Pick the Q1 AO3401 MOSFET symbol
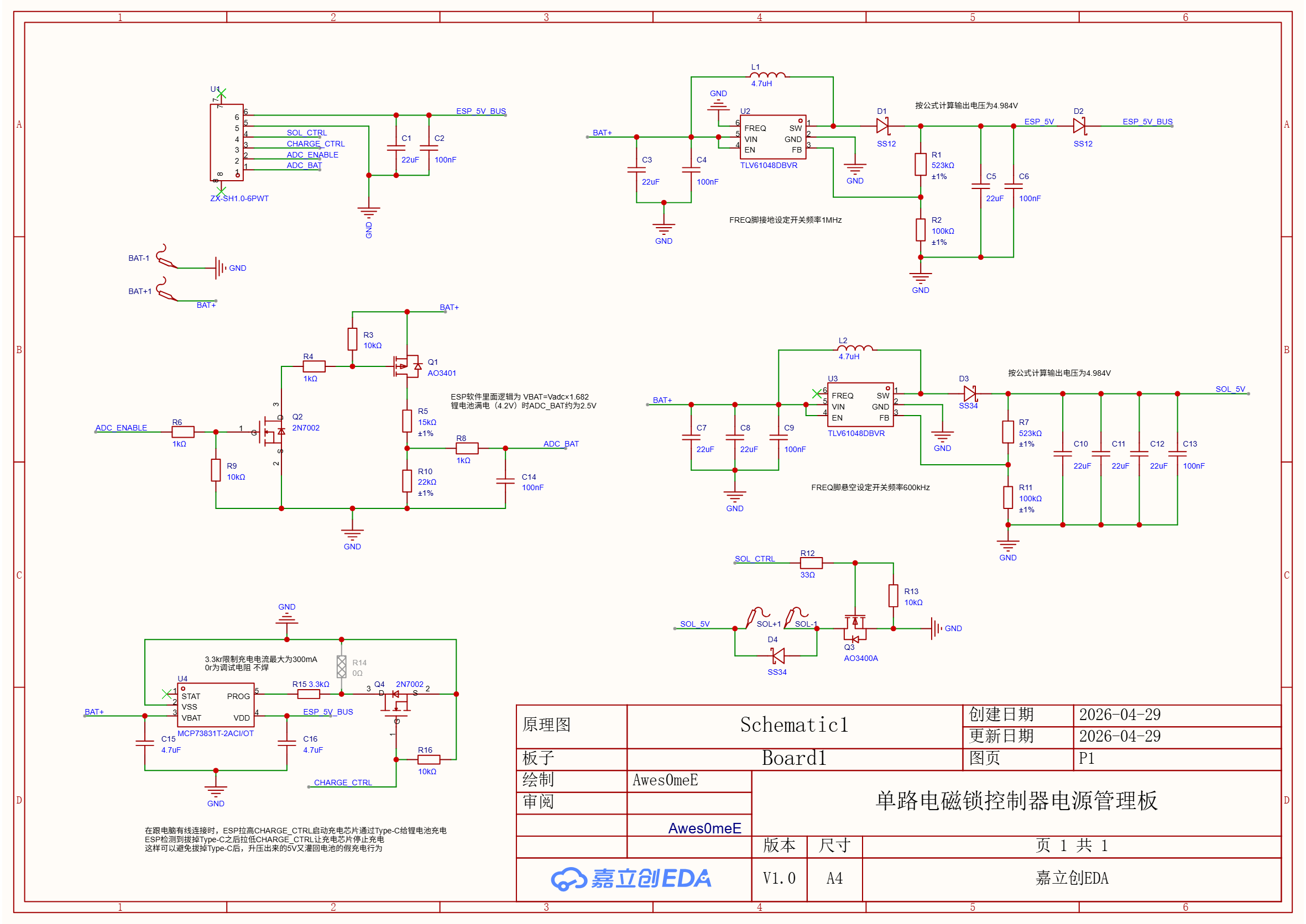 coord(407,366)
